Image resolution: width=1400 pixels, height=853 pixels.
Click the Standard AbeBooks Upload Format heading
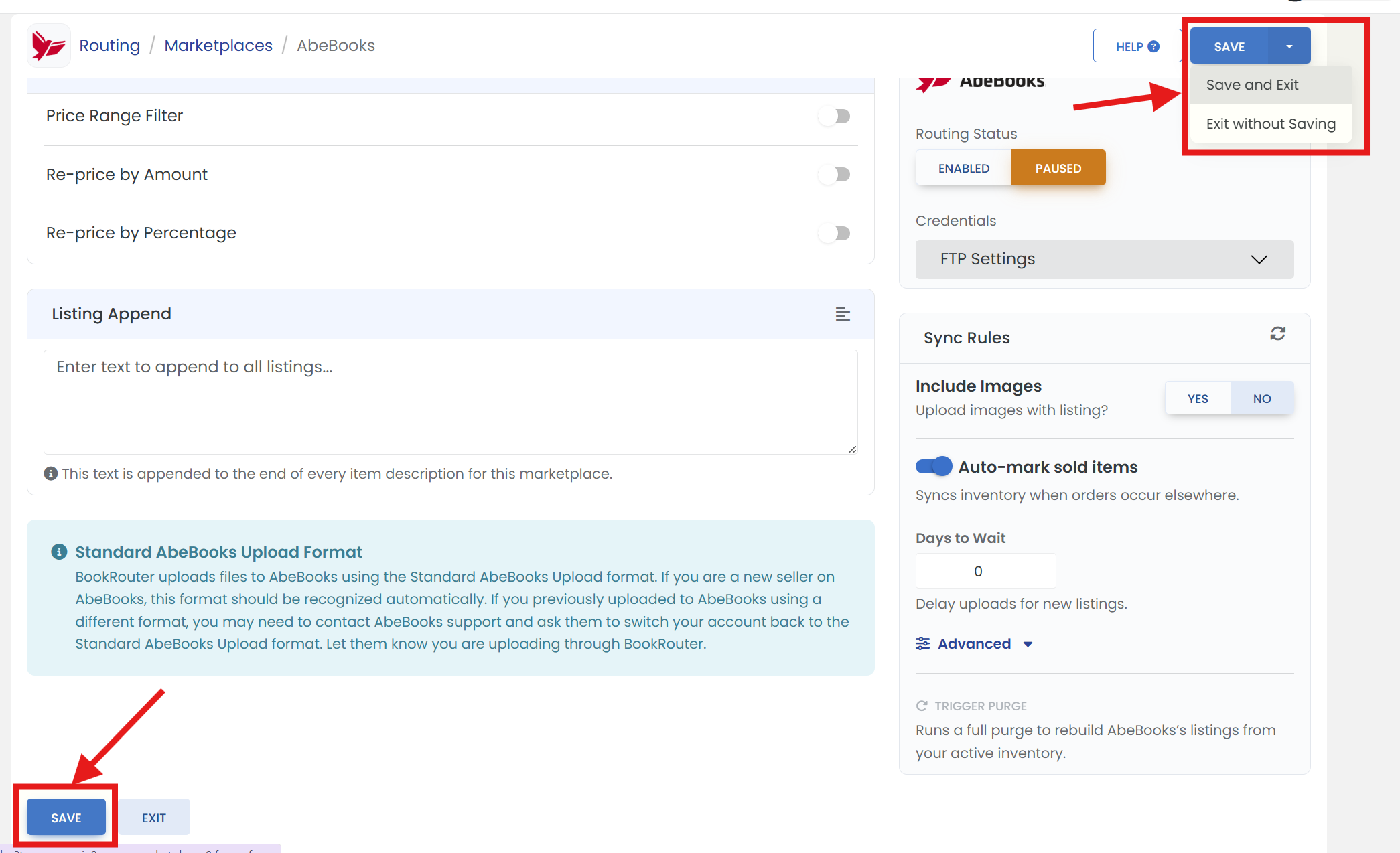pos(218,552)
